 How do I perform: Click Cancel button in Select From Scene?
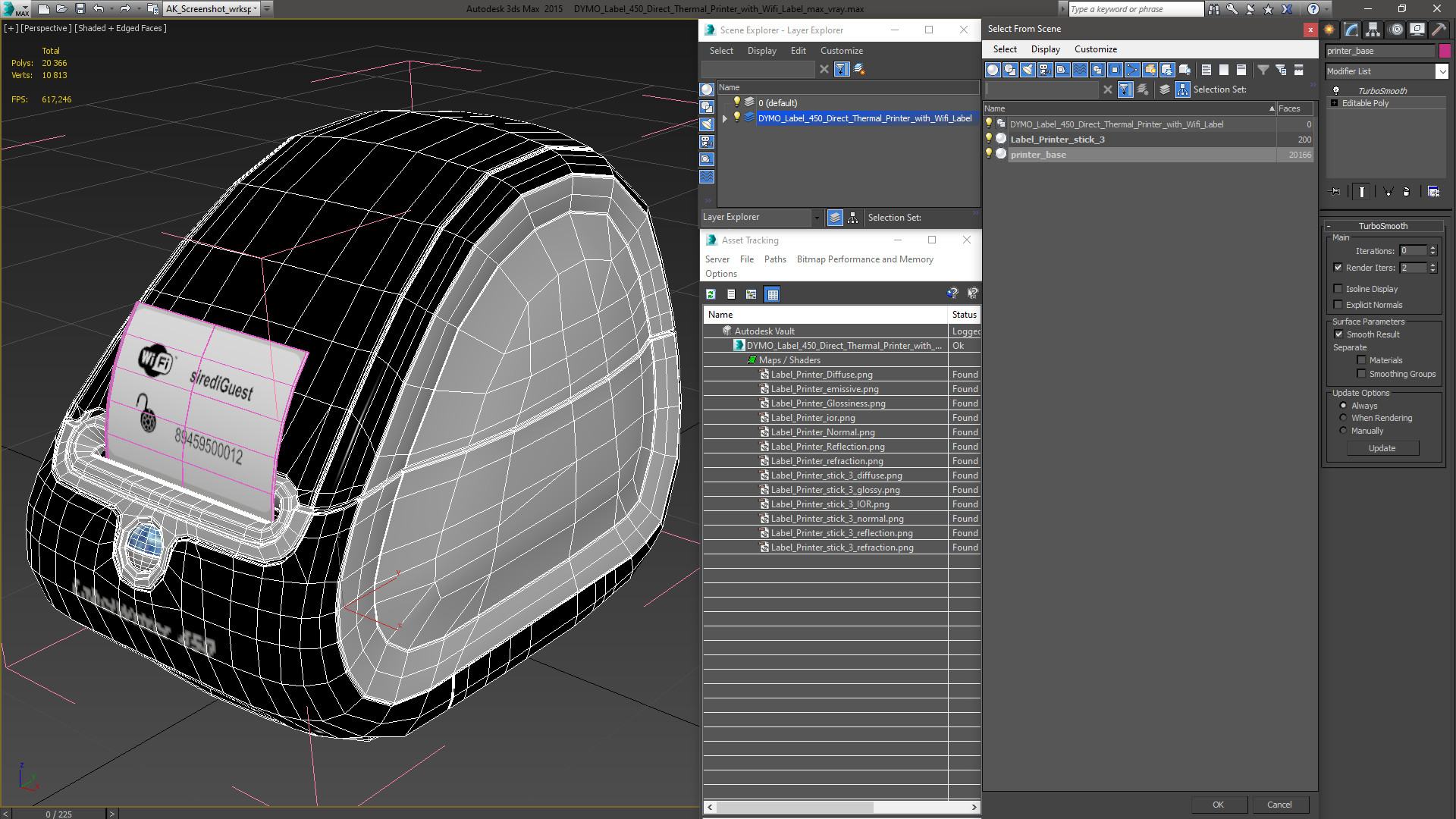tap(1279, 805)
